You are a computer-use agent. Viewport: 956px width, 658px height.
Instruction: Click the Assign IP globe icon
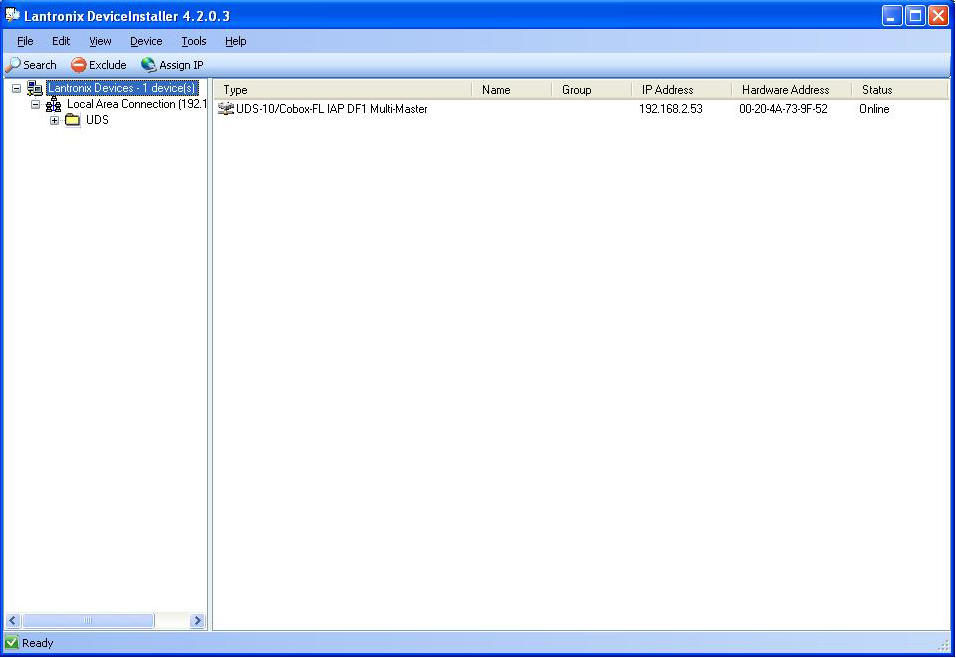click(149, 65)
